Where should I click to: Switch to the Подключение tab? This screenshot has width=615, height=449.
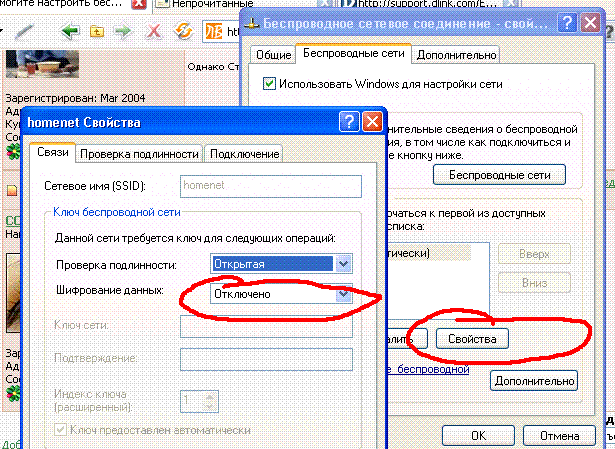tap(244, 154)
